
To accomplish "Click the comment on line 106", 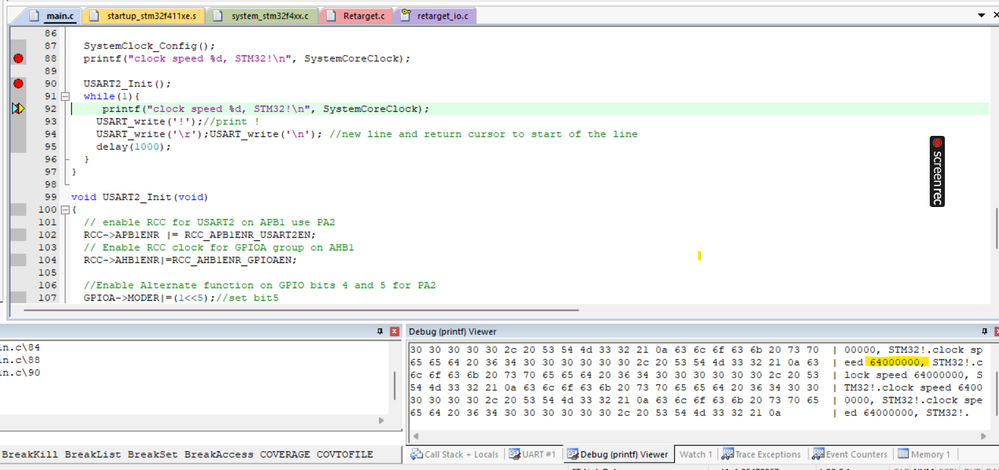I will coord(260,285).
